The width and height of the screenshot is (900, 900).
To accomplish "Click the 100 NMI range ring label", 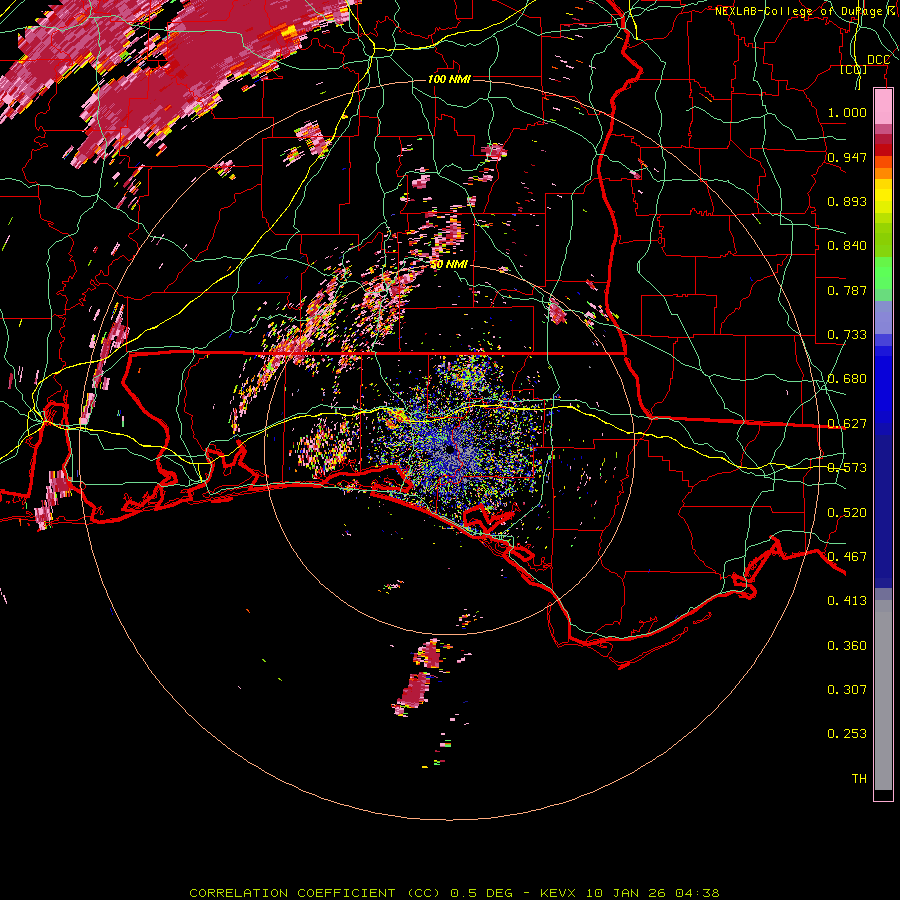I will click(x=449, y=79).
